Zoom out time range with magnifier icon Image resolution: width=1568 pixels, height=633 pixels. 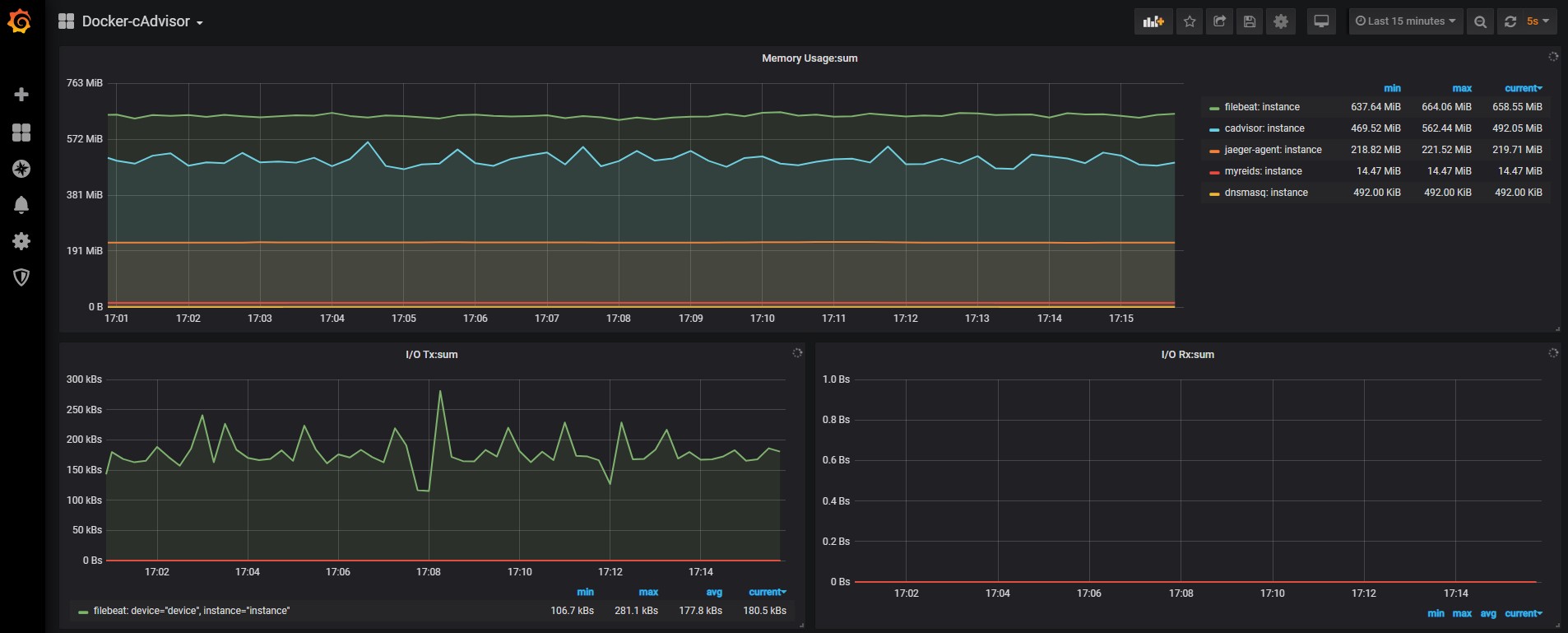pos(1480,21)
